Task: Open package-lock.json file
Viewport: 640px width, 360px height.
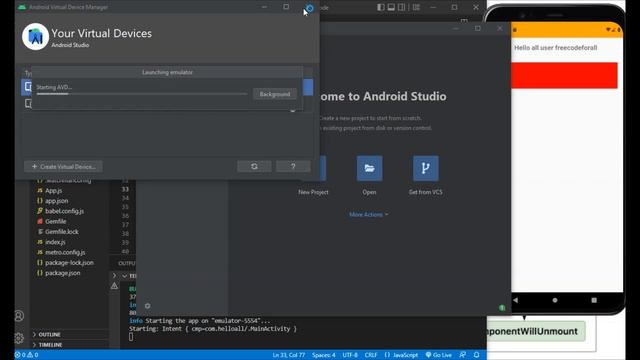Action: 69,262
